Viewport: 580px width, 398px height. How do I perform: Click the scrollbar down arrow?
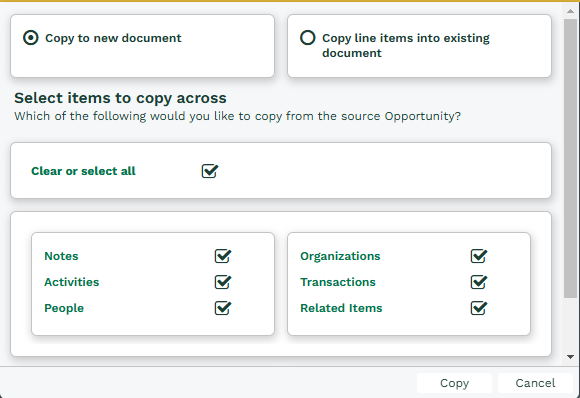pos(570,357)
